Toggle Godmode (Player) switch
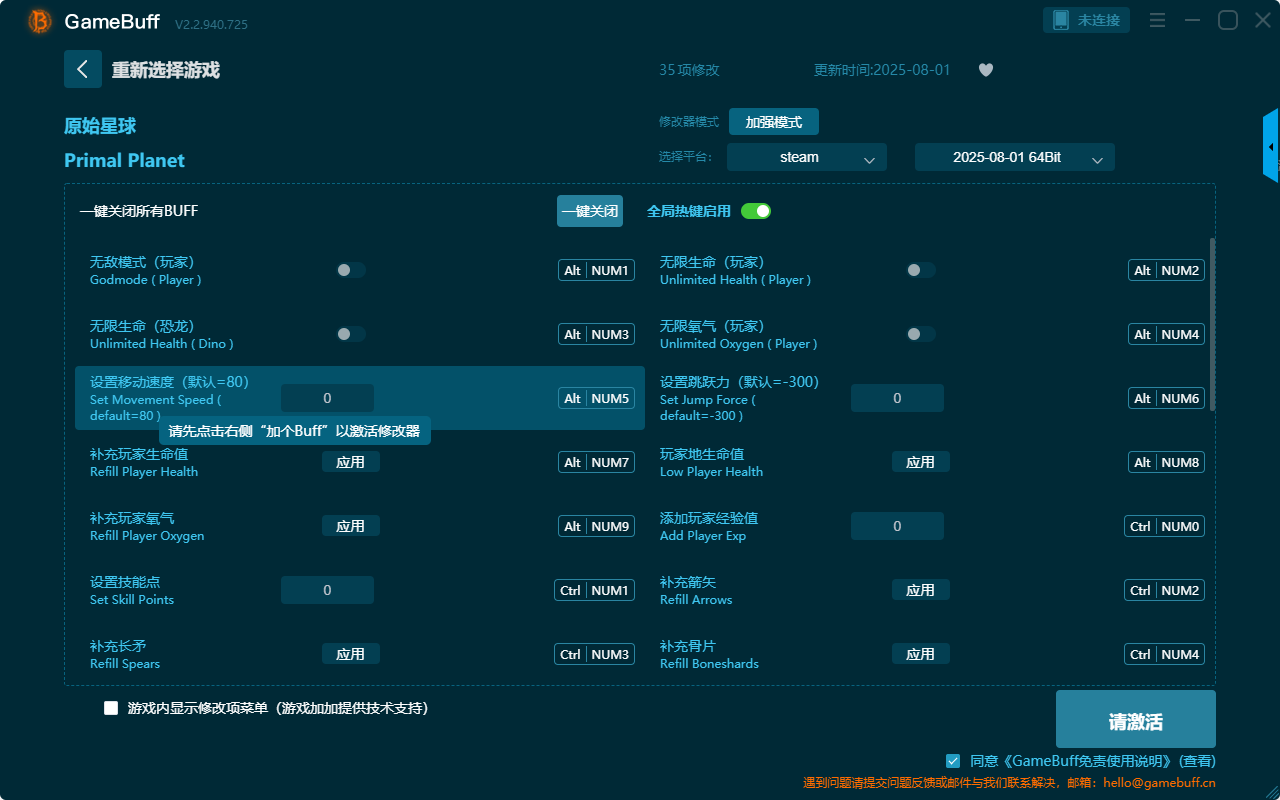 pyautogui.click(x=351, y=270)
